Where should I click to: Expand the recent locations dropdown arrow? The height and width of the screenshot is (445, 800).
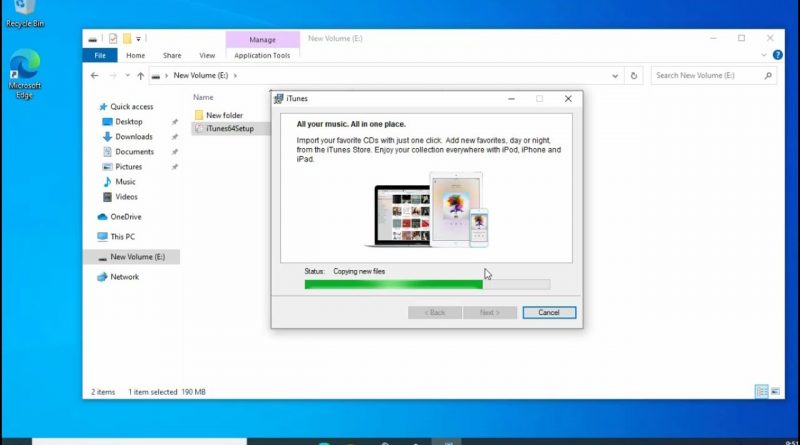[x=127, y=76]
